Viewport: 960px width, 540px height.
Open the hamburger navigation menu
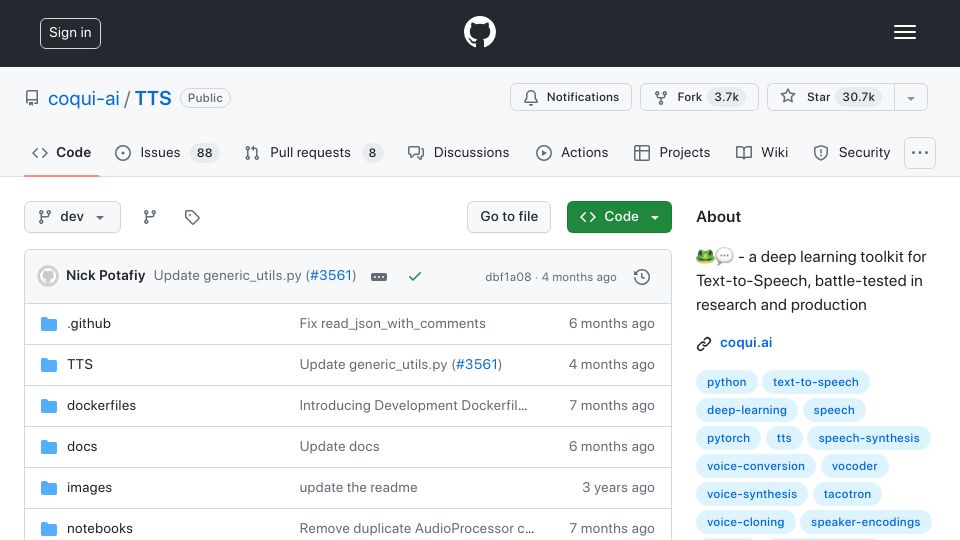904,32
